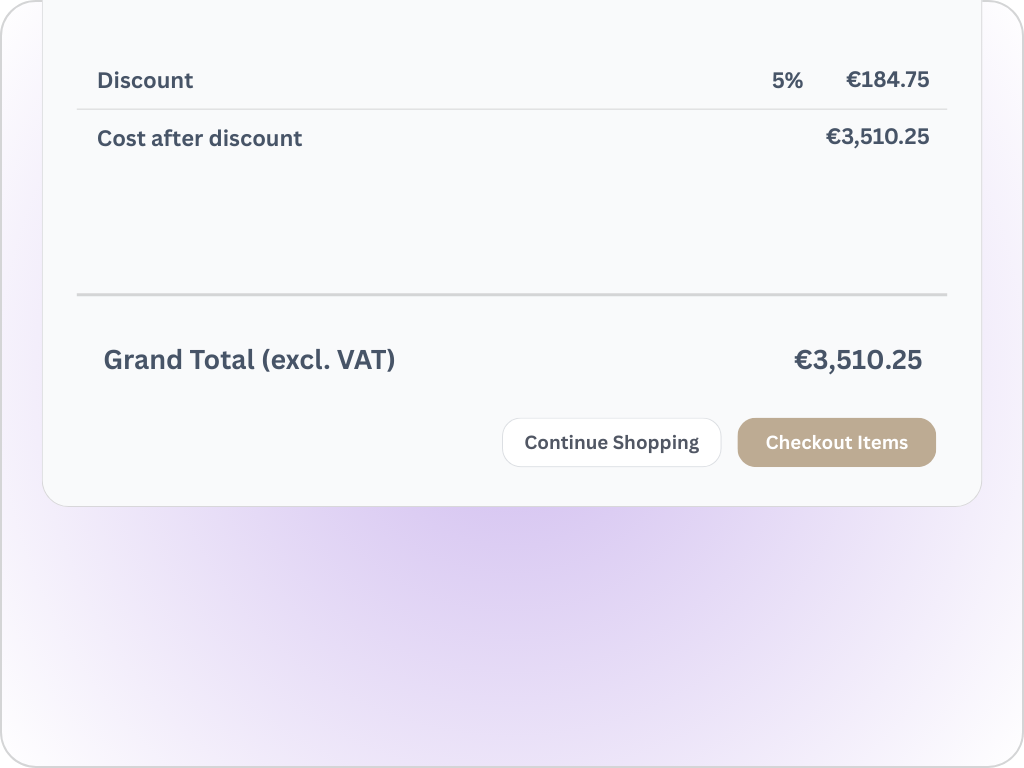Select the whole Discount summary row
Image resolution: width=1024 pixels, height=768 pixels.
[x=512, y=81]
